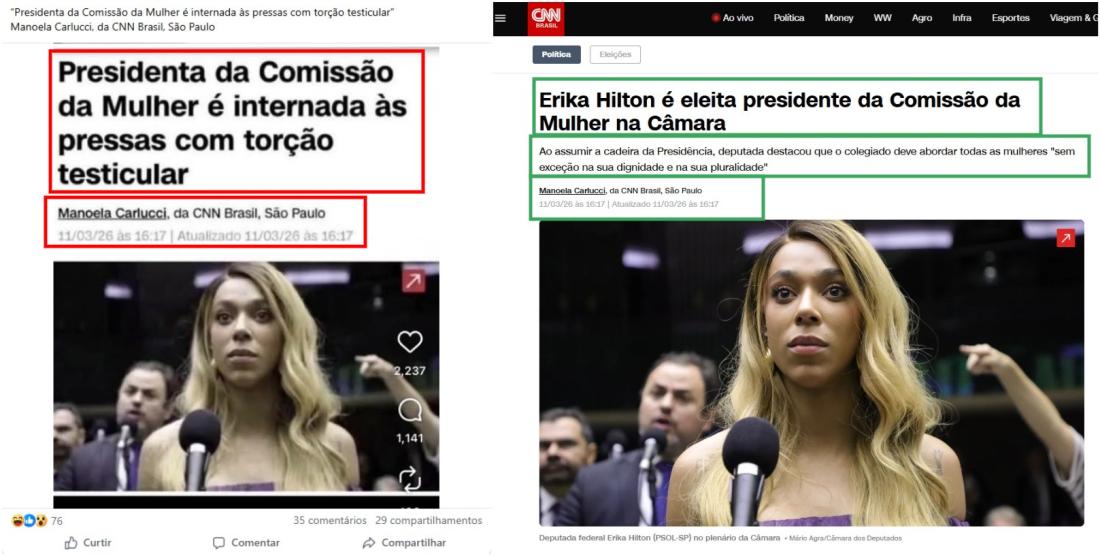Click the Comentar button
1100x556 pixels.
tap(246, 543)
